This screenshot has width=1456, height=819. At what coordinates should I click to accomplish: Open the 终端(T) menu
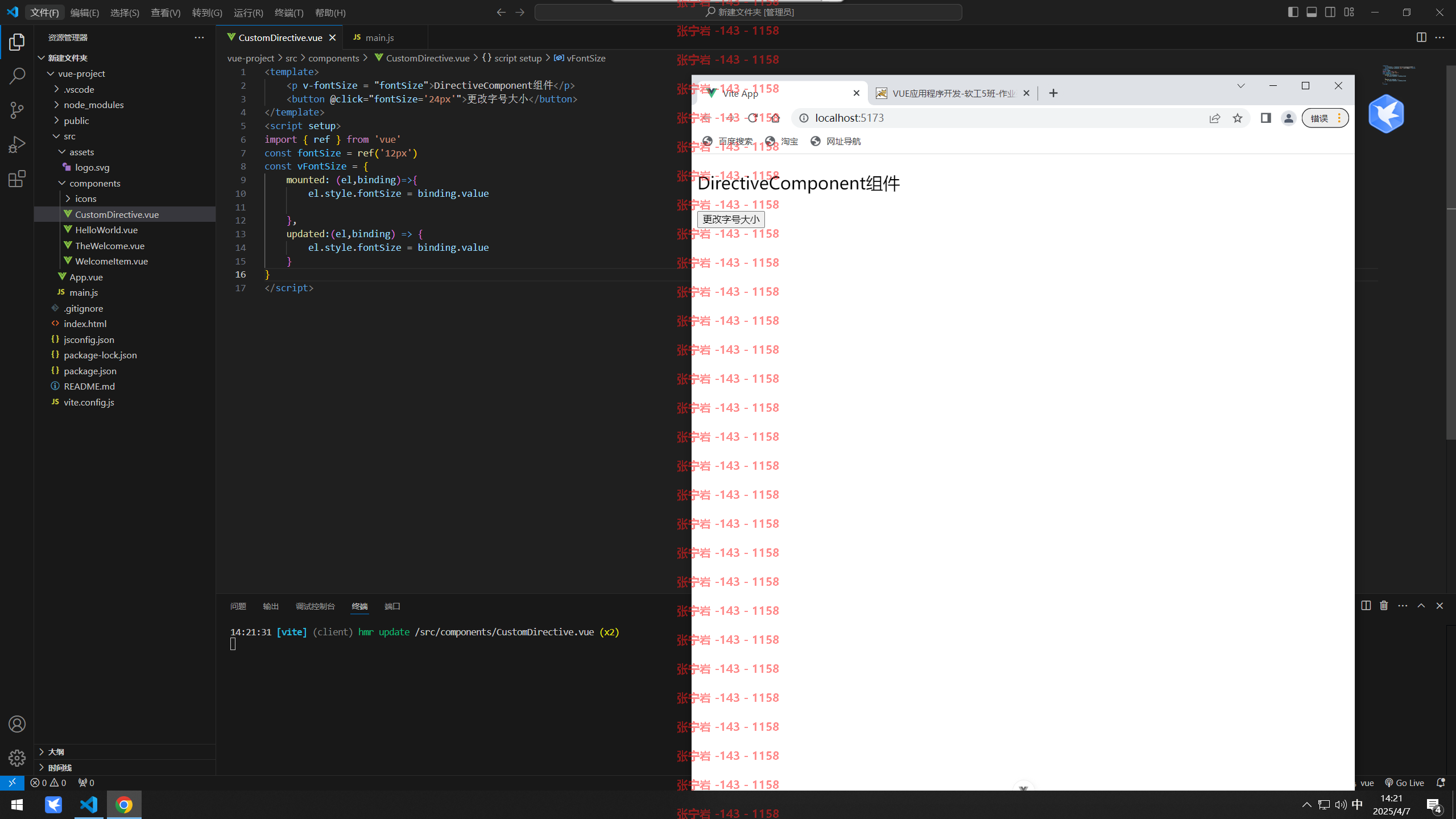point(289,13)
